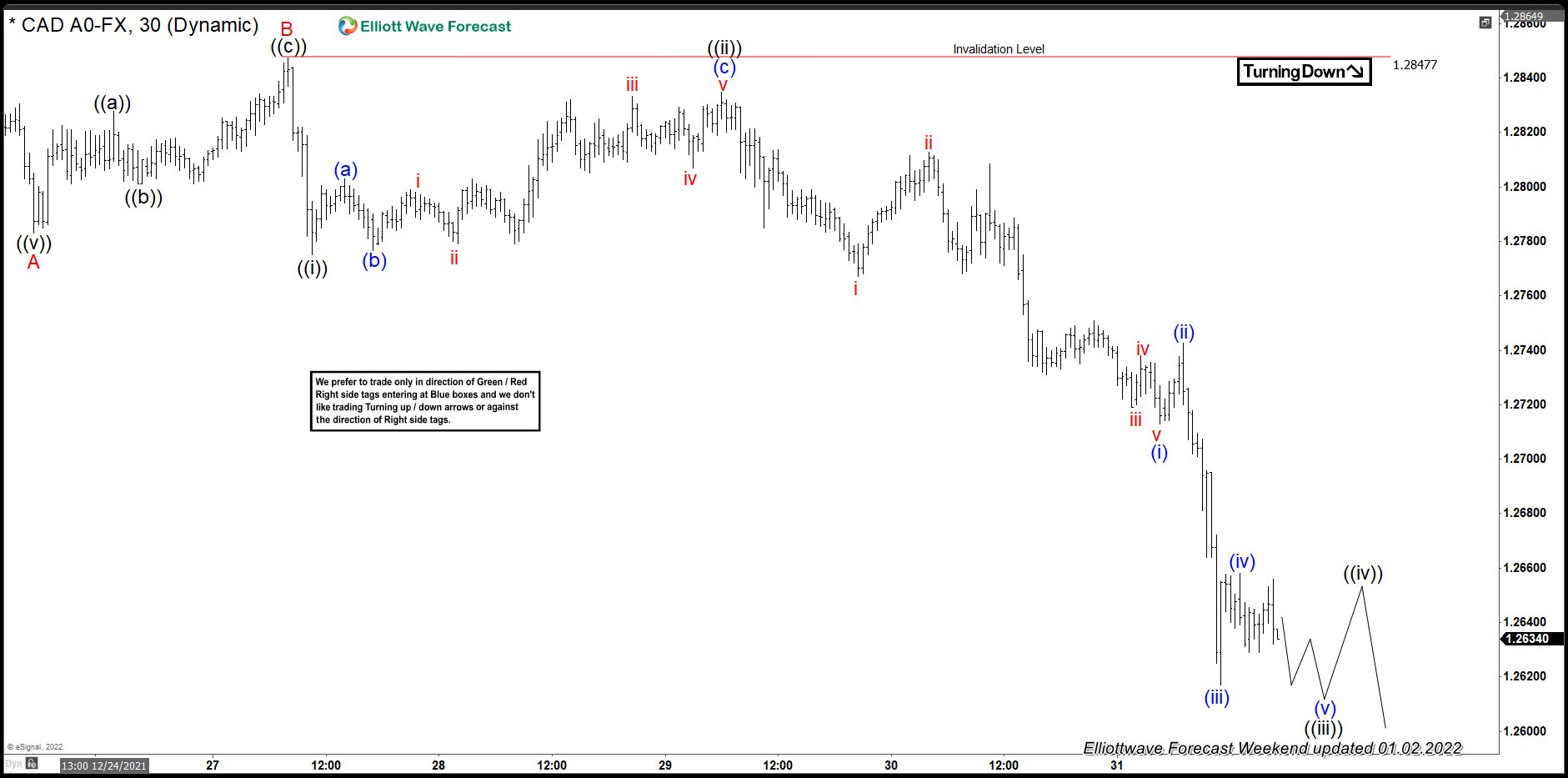The width and height of the screenshot is (1568, 778).
Task: Click the blue (v) wave label
Action: point(1325,709)
